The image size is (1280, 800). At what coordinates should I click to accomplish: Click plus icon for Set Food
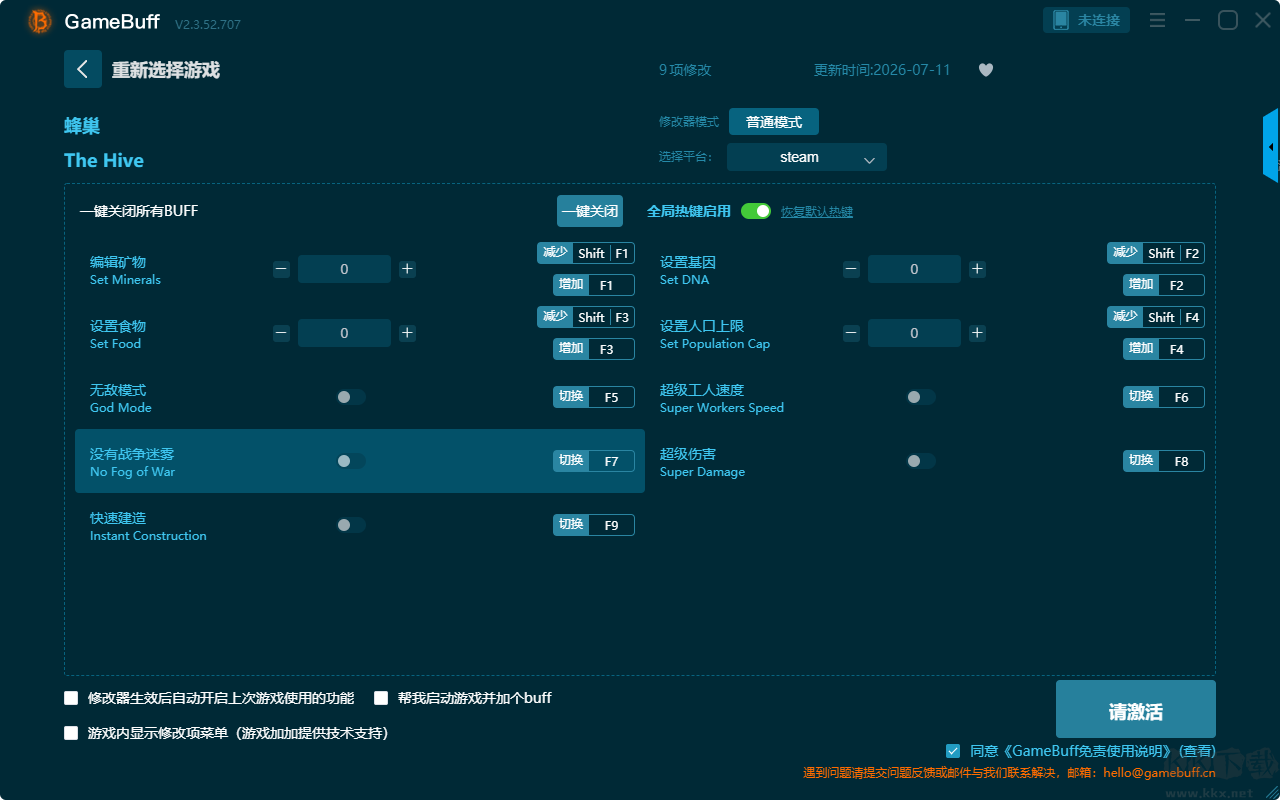pyautogui.click(x=407, y=333)
